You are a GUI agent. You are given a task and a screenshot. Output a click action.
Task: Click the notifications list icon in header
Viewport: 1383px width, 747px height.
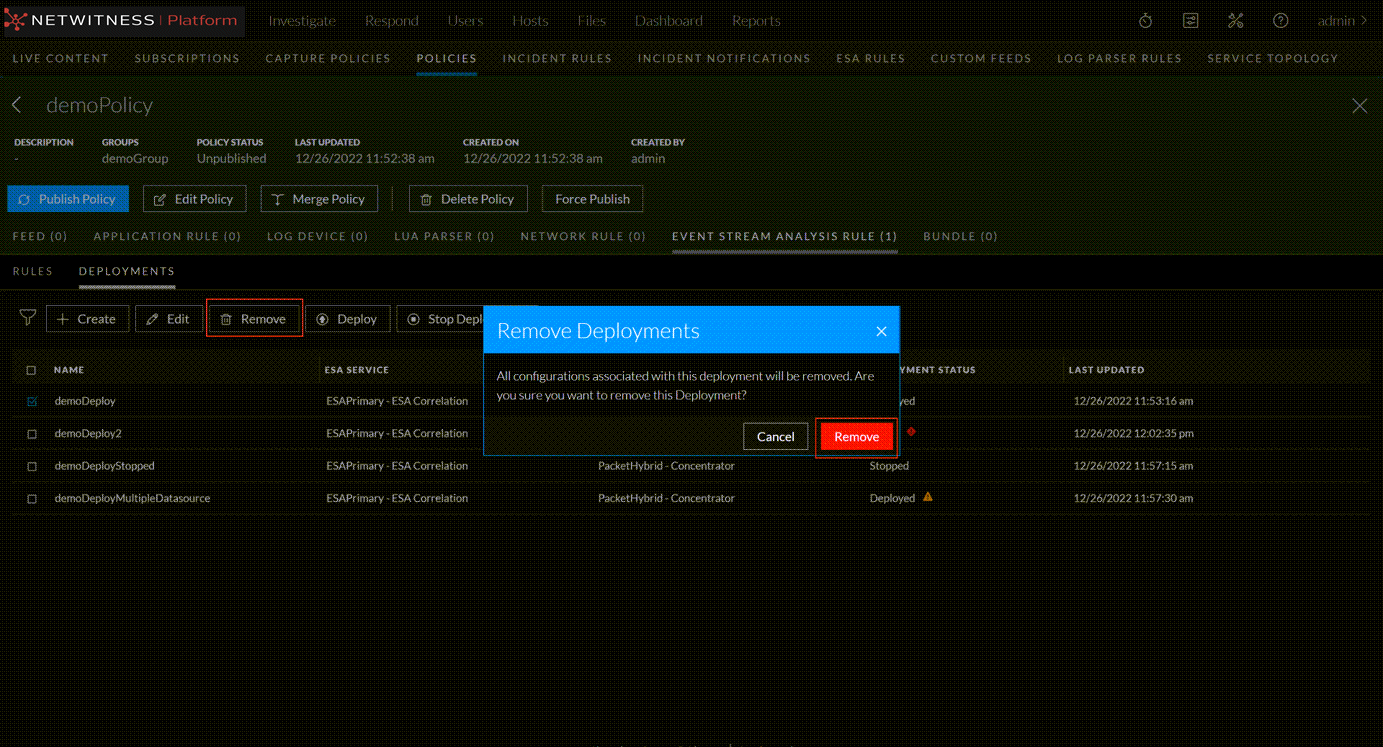(x=1190, y=21)
